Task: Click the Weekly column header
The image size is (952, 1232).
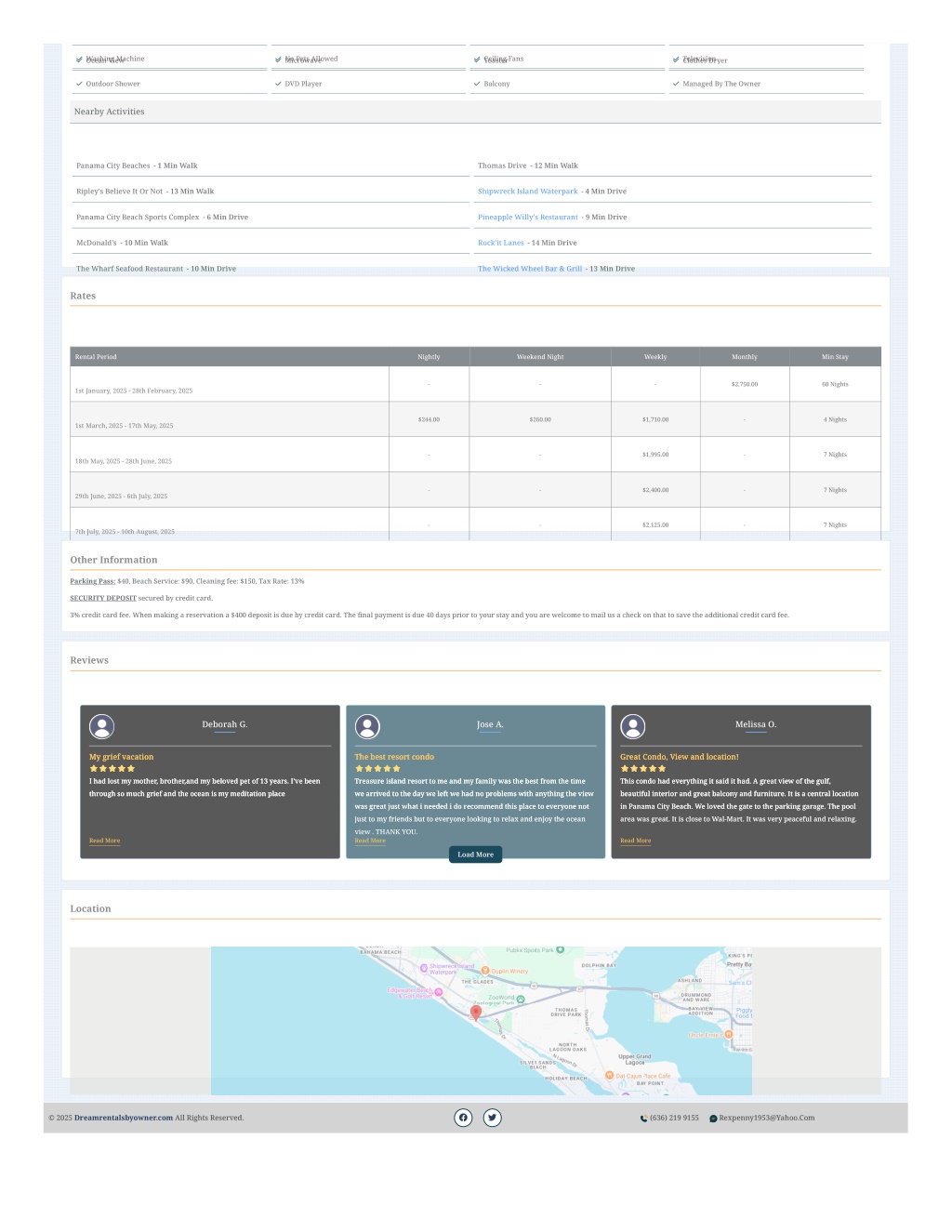Action: pyautogui.click(x=655, y=357)
